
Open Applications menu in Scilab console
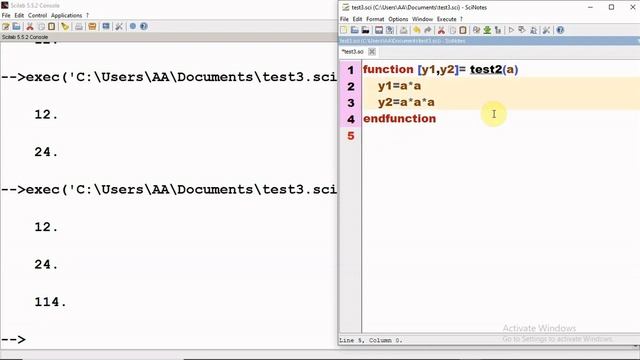click(x=67, y=16)
